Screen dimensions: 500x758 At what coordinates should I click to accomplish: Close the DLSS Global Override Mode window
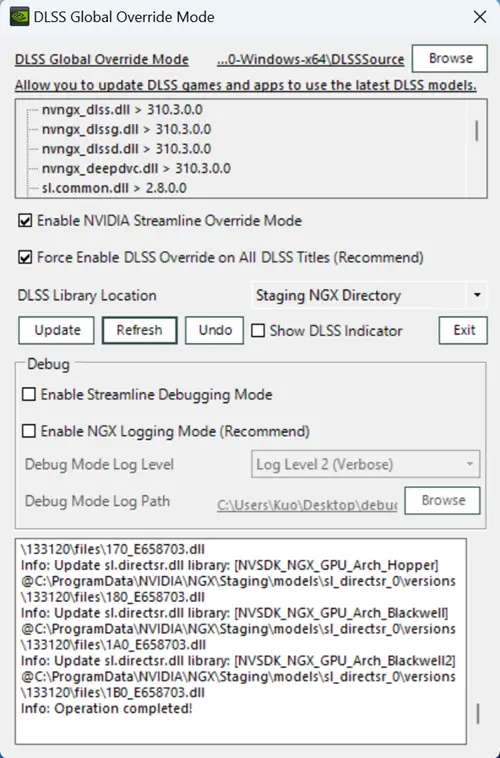click(x=480, y=17)
